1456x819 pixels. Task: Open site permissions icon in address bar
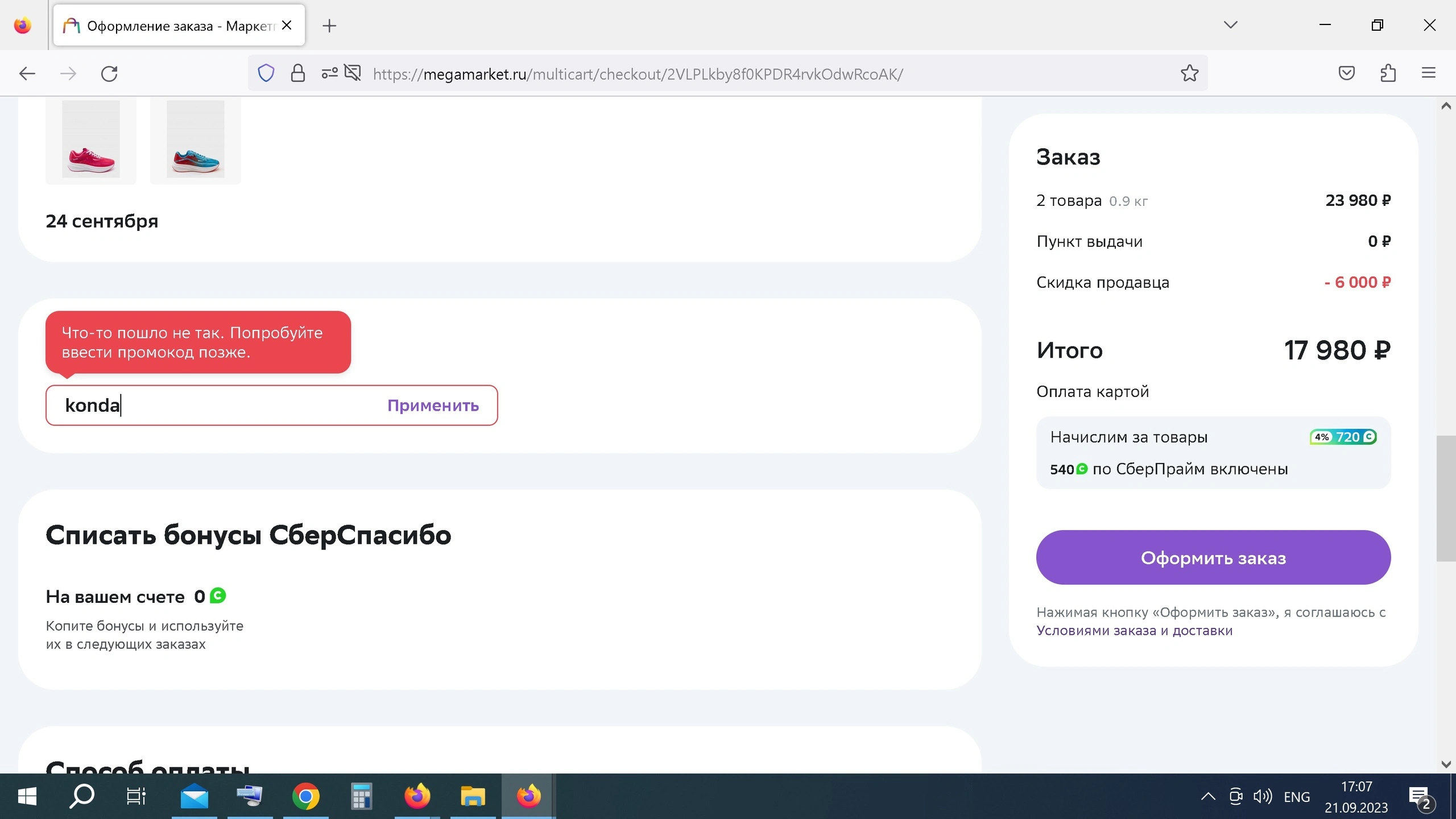click(330, 73)
